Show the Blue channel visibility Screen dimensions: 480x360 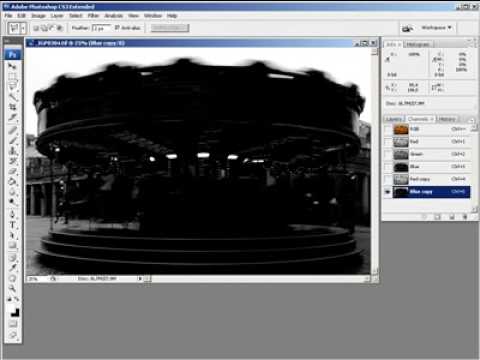(388, 167)
